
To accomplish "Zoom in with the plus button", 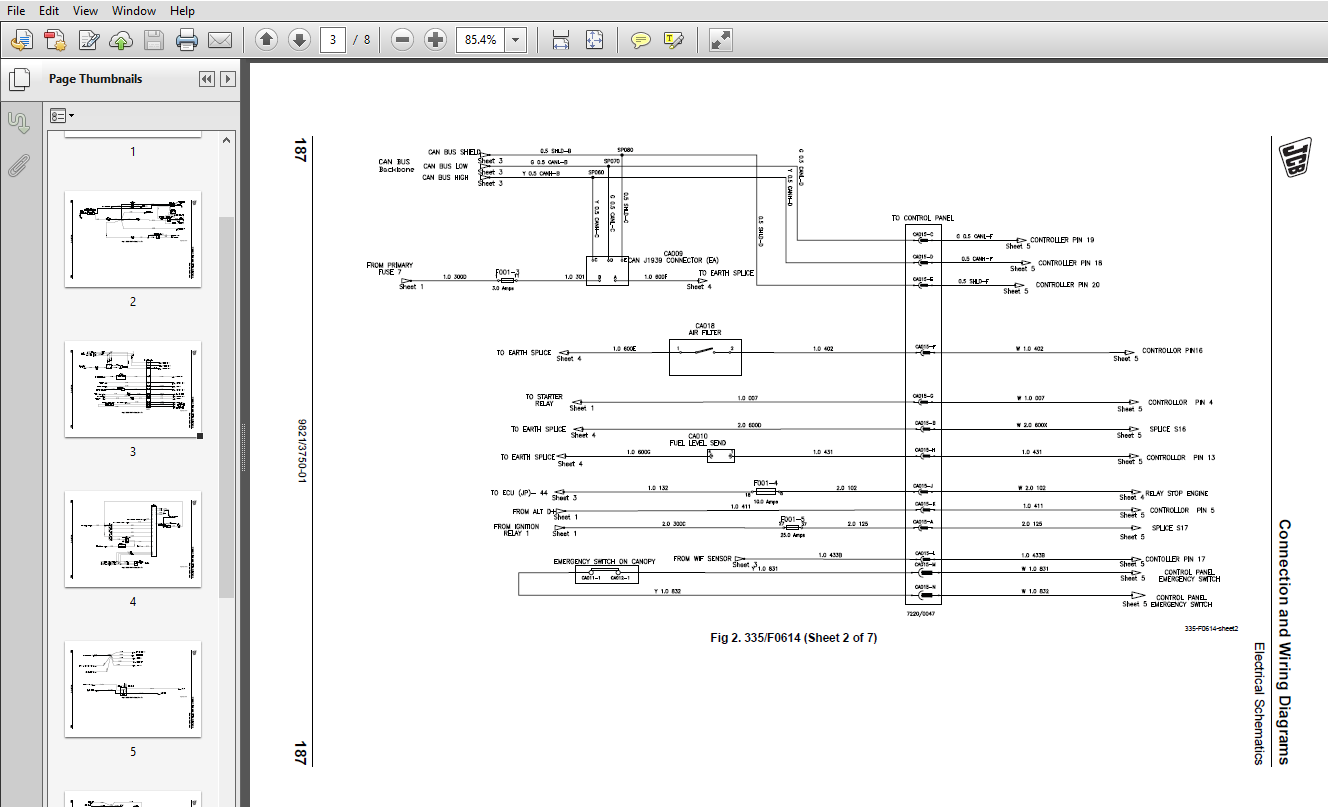I will [x=435, y=40].
